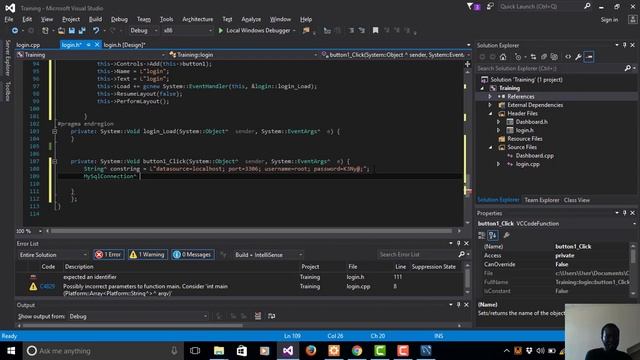Sort the Error List by the Line column header

(x=400, y=267)
